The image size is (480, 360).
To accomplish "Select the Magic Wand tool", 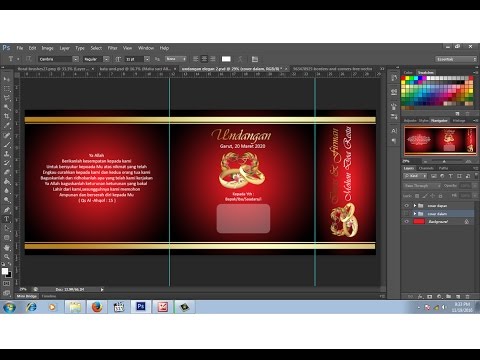I will pyautogui.click(x=7, y=107).
